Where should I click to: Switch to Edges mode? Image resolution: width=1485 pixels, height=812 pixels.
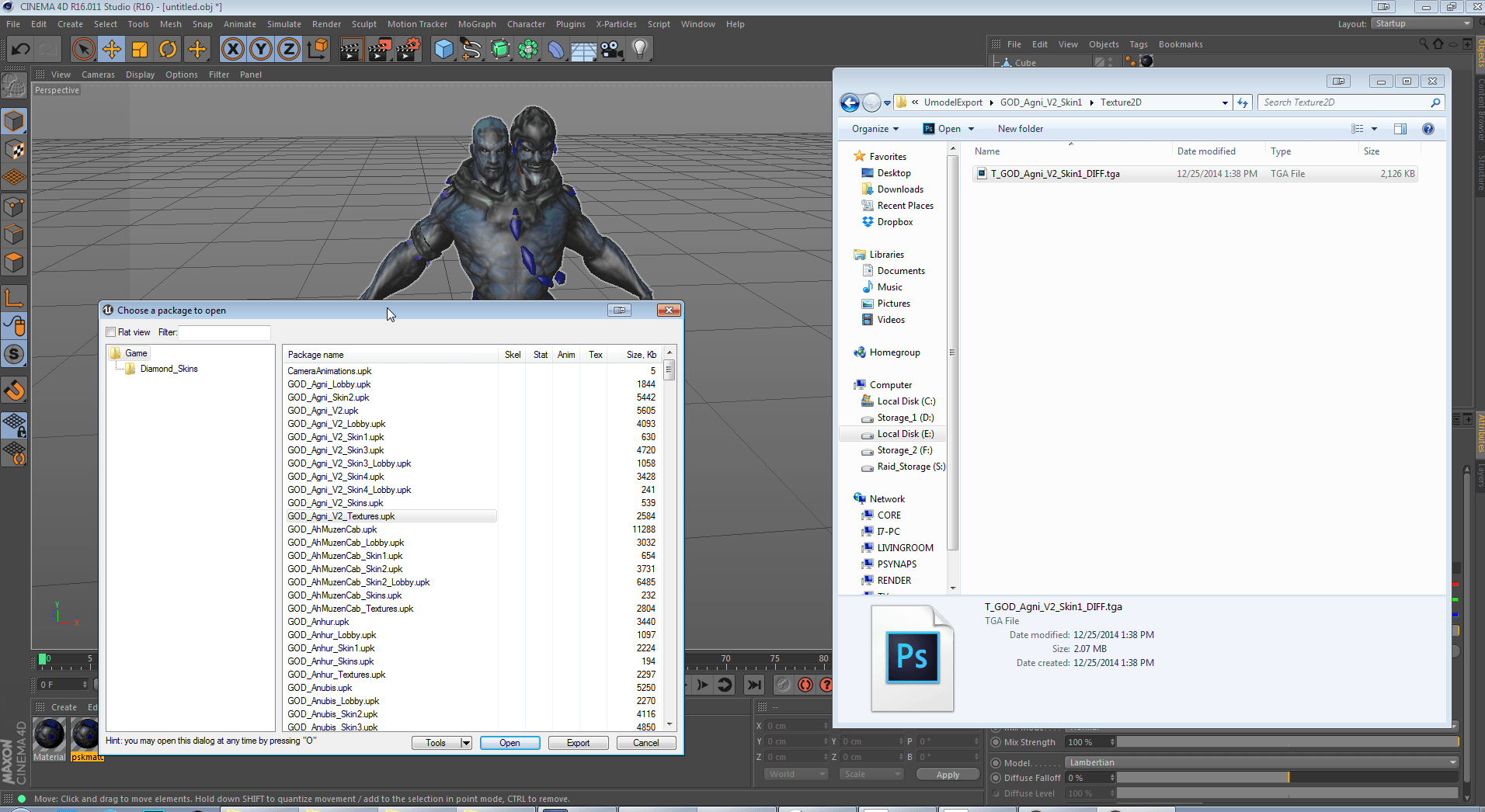pyautogui.click(x=14, y=234)
